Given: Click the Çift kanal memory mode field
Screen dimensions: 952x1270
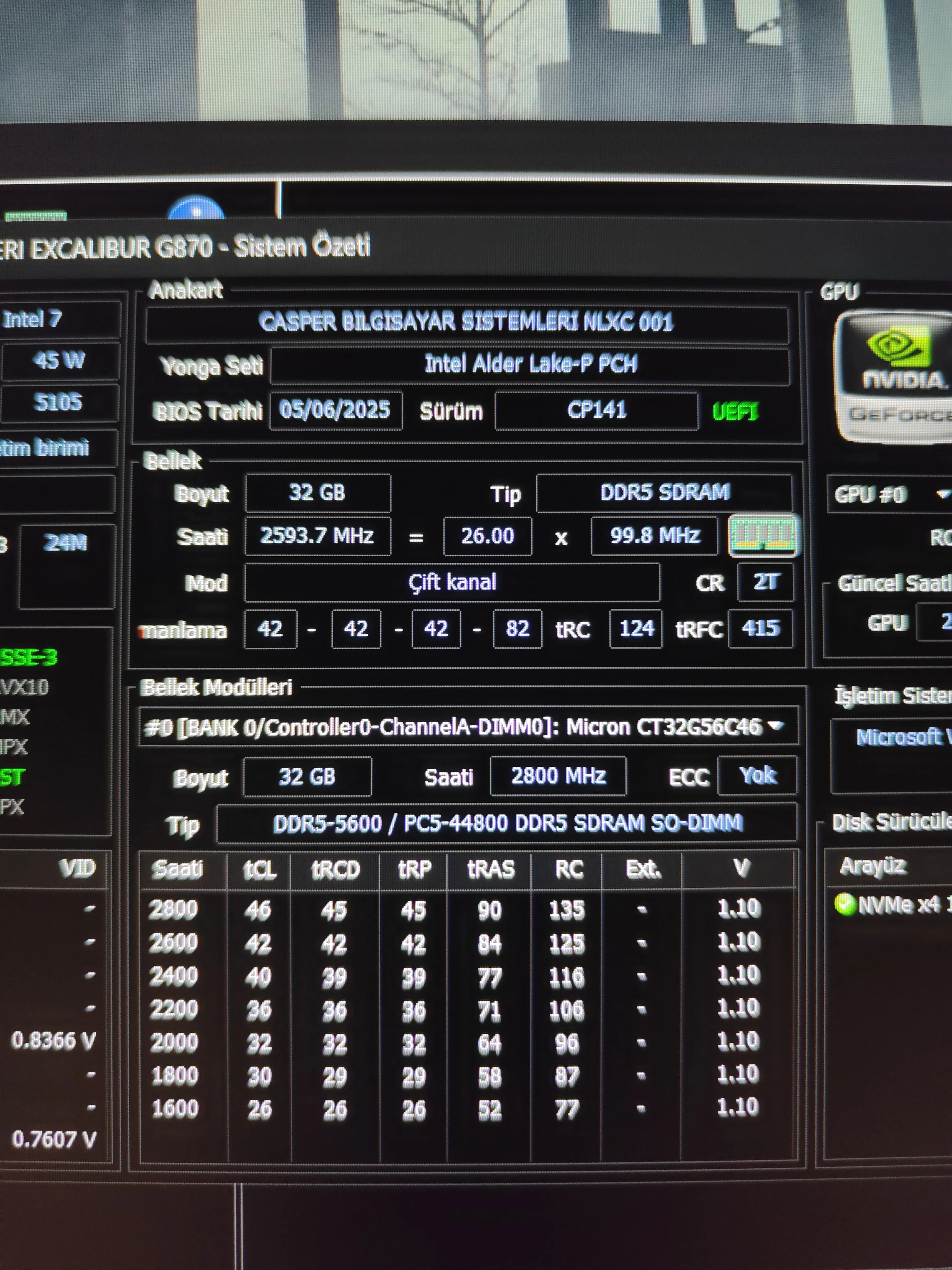Looking at the screenshot, I should tap(452, 582).
